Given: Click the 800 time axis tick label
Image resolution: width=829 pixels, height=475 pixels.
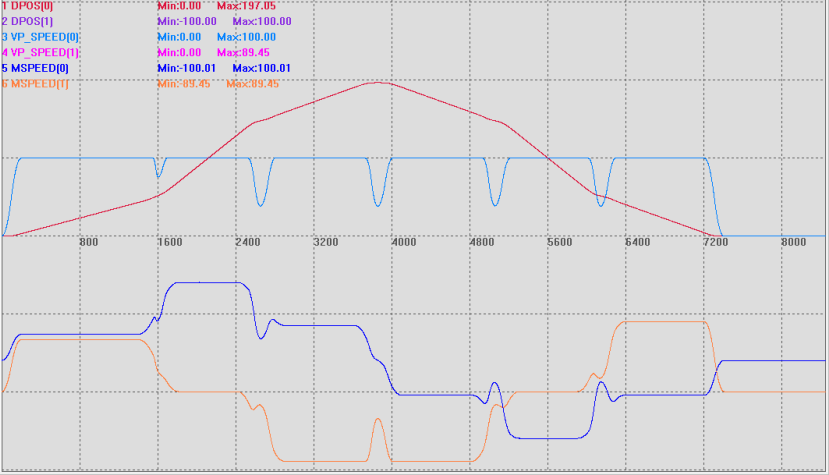Looking at the screenshot, I should point(88,243).
